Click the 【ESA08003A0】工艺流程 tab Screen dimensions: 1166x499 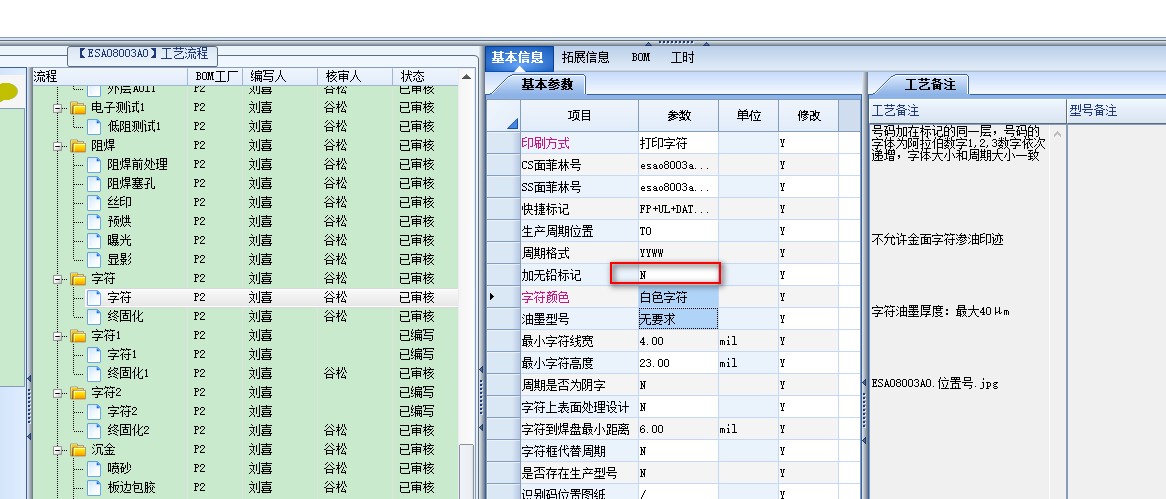143,54
